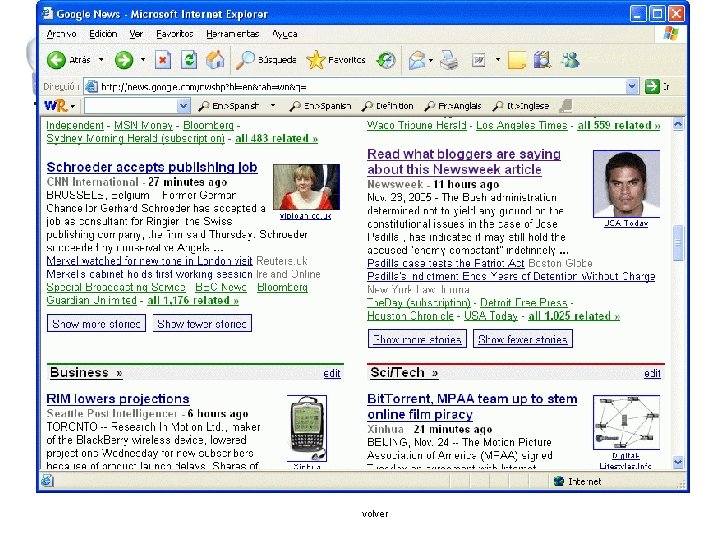
Task: Stop page loading with the red X icon
Action: point(163,60)
